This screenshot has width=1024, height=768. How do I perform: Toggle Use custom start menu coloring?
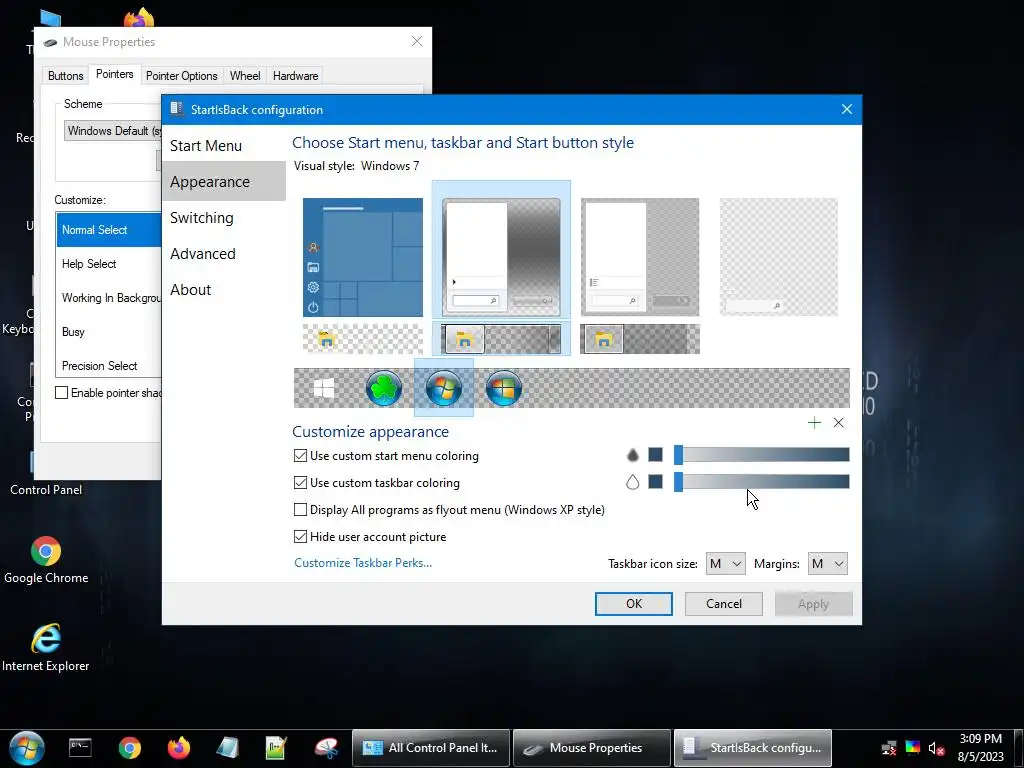[387, 456]
